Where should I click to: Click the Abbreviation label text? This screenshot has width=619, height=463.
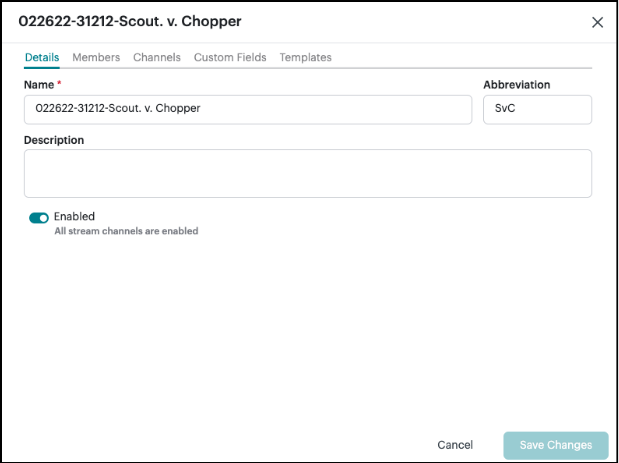pos(517,85)
